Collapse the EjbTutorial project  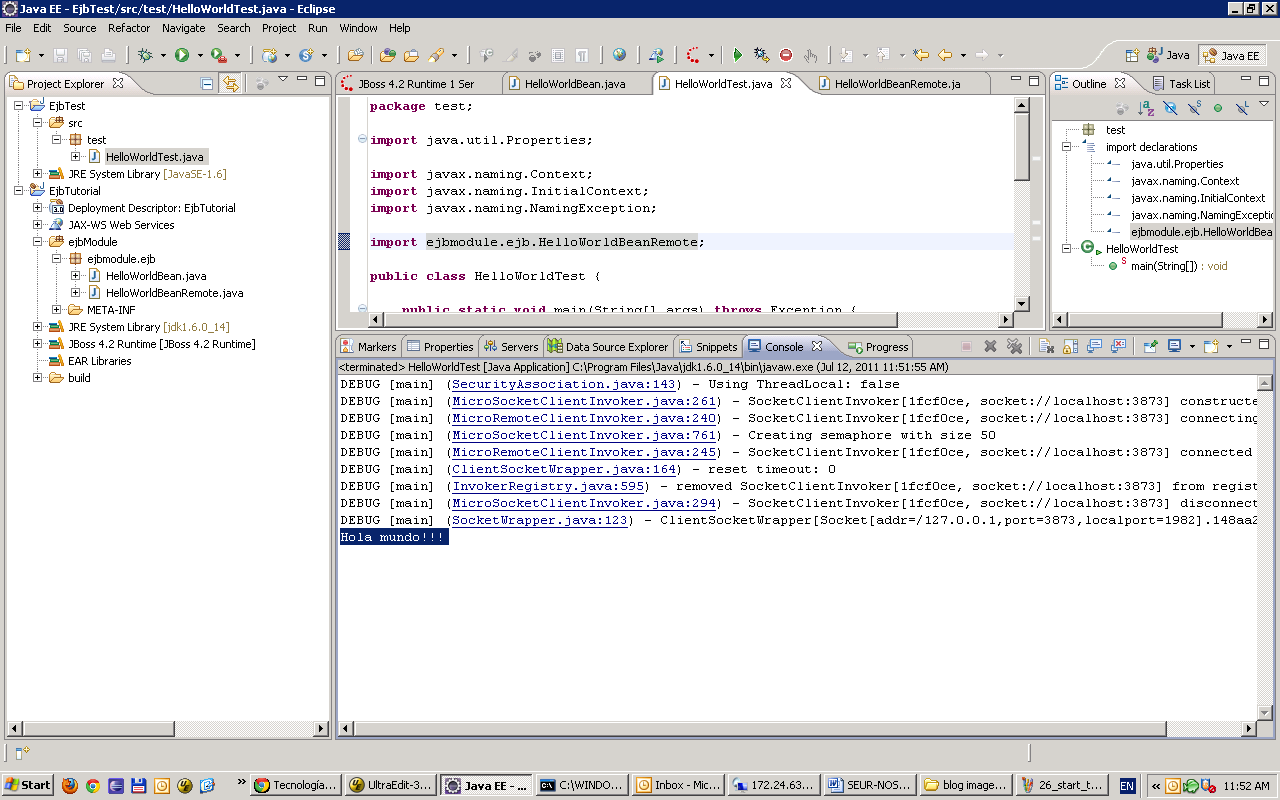point(17,190)
